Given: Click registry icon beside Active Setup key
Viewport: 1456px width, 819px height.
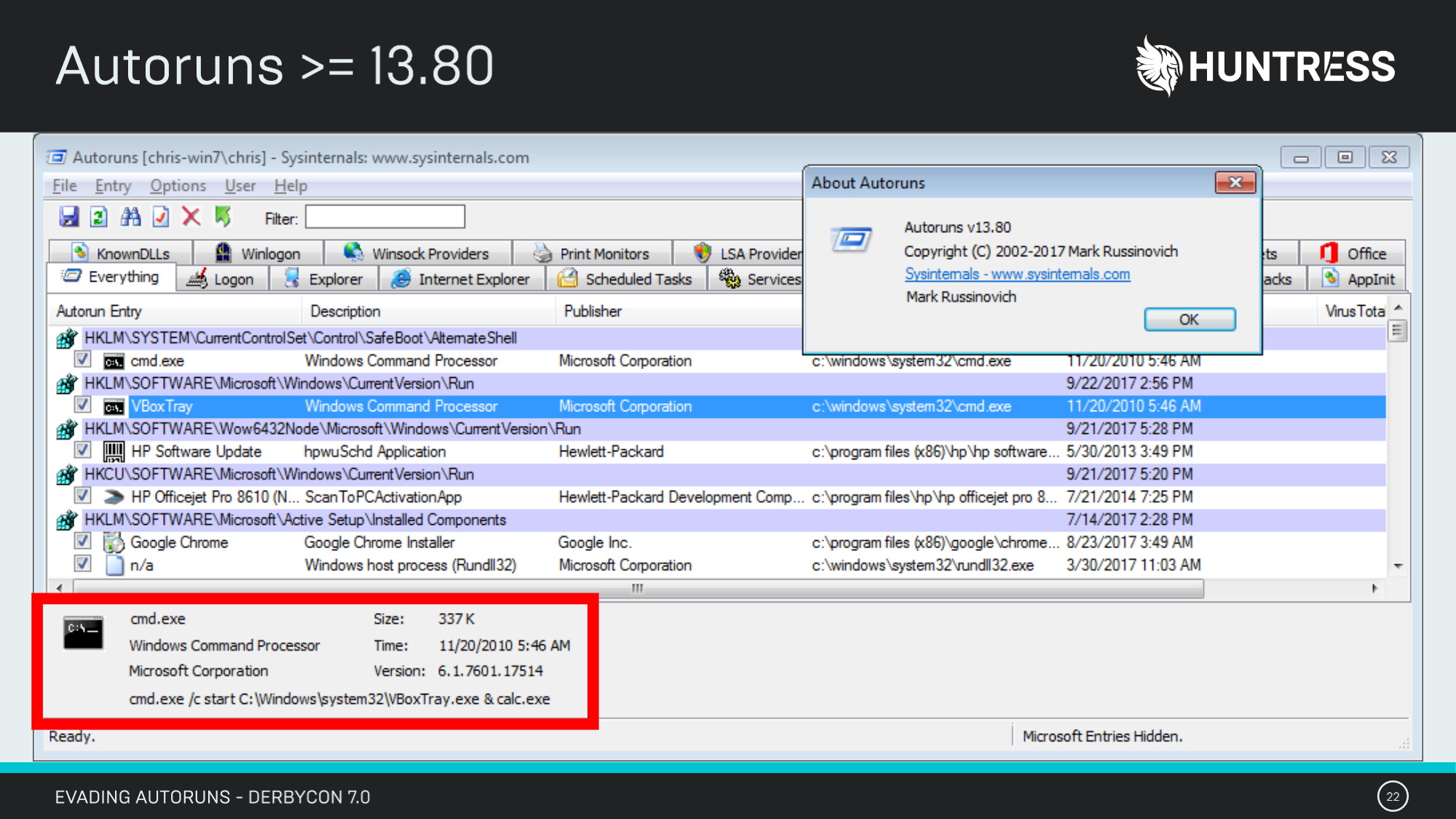Looking at the screenshot, I should click(67, 521).
